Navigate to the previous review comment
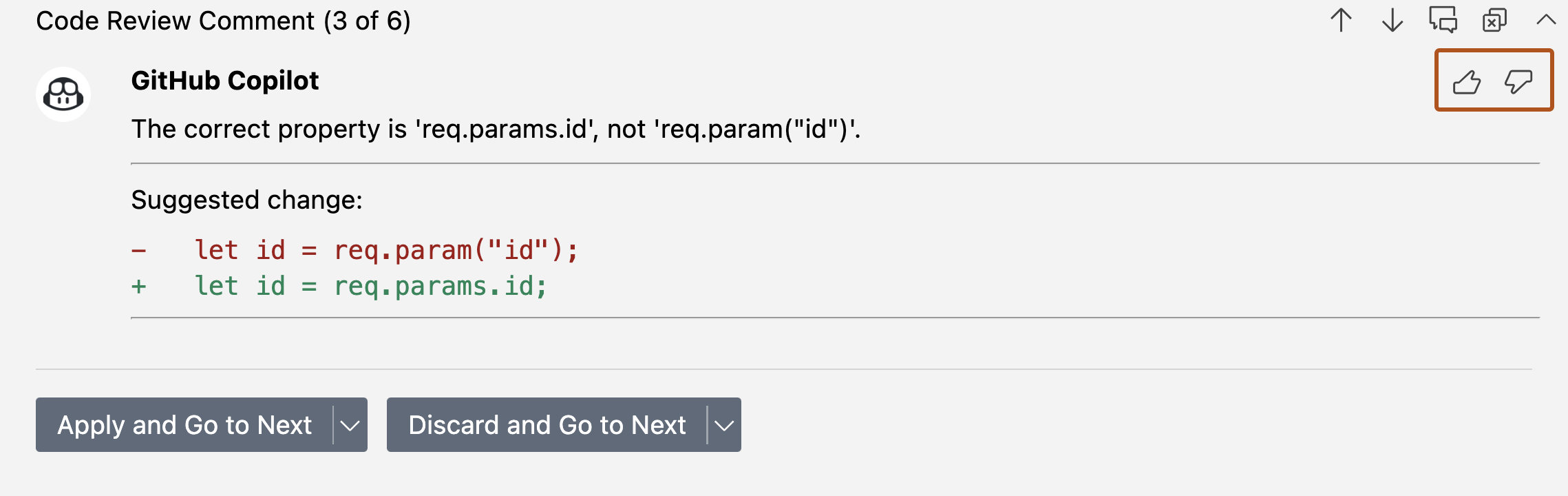The height and width of the screenshot is (496, 1568). pos(1342,20)
